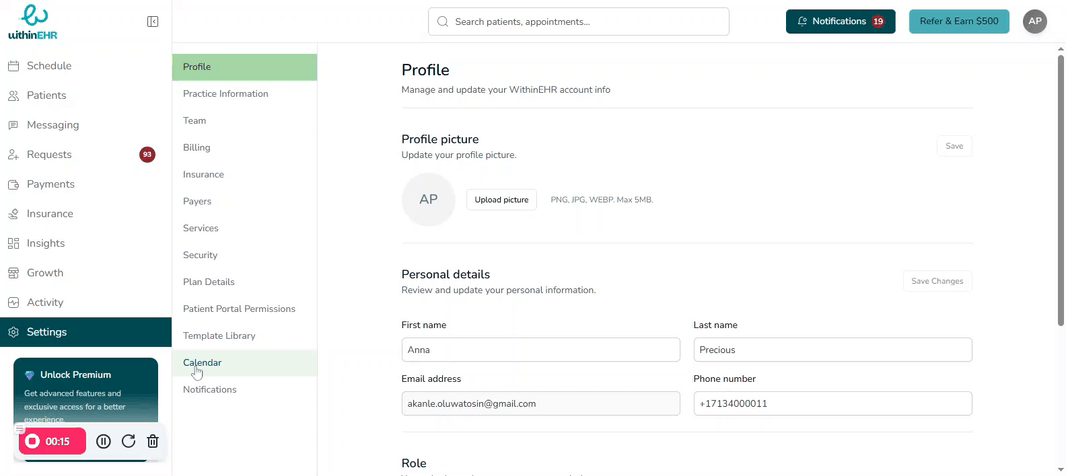
Task: Pause the screen recording
Action: (104, 441)
